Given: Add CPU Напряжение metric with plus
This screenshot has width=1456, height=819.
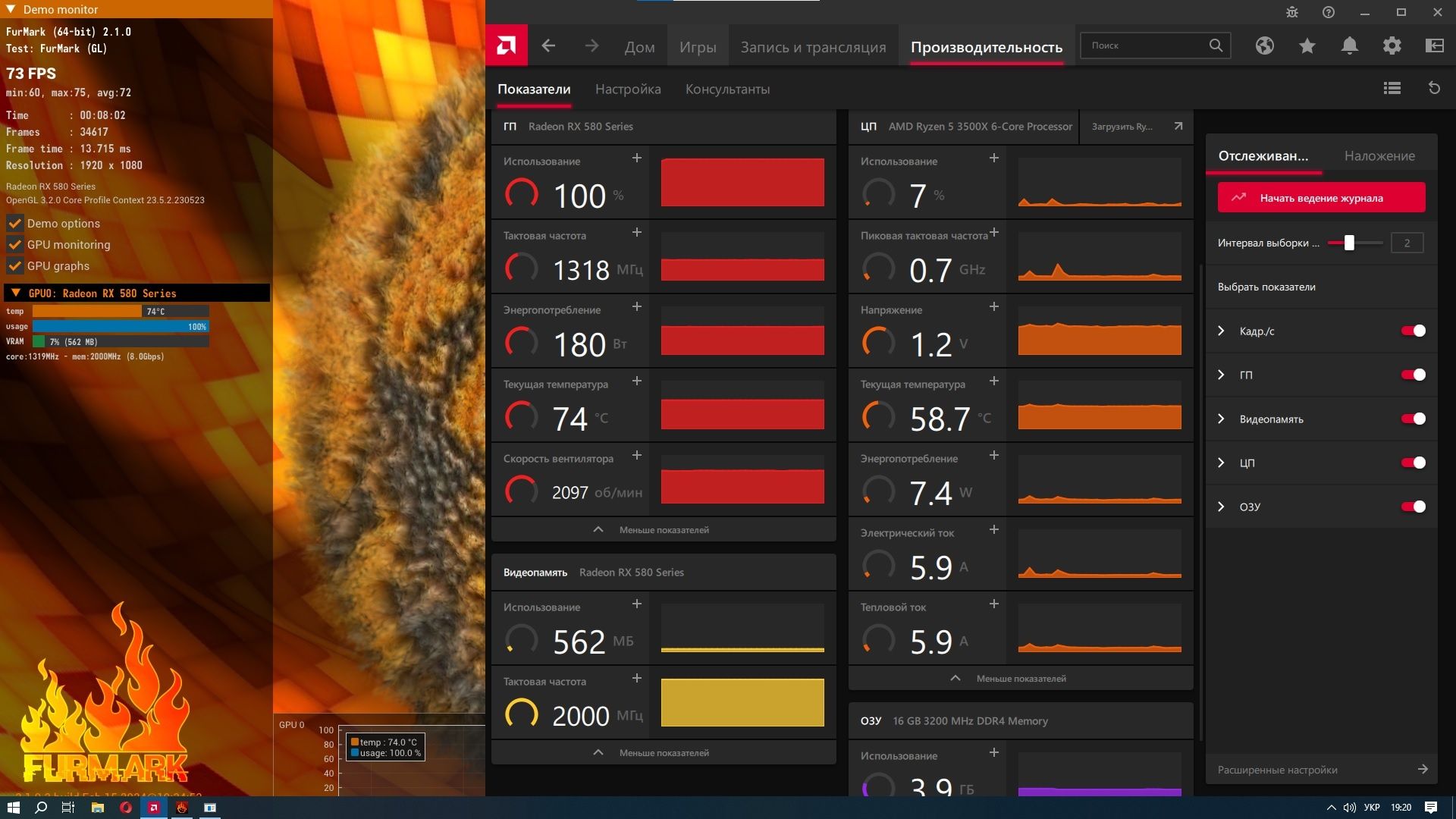Looking at the screenshot, I should (x=994, y=306).
